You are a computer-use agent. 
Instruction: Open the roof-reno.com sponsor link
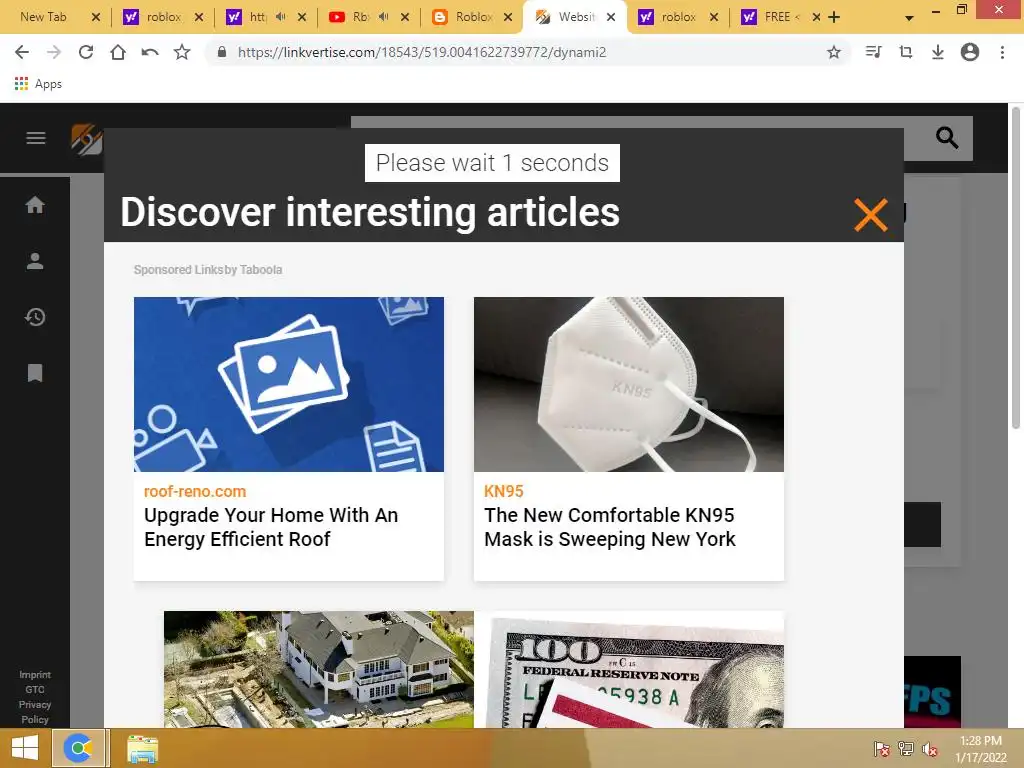(195, 491)
